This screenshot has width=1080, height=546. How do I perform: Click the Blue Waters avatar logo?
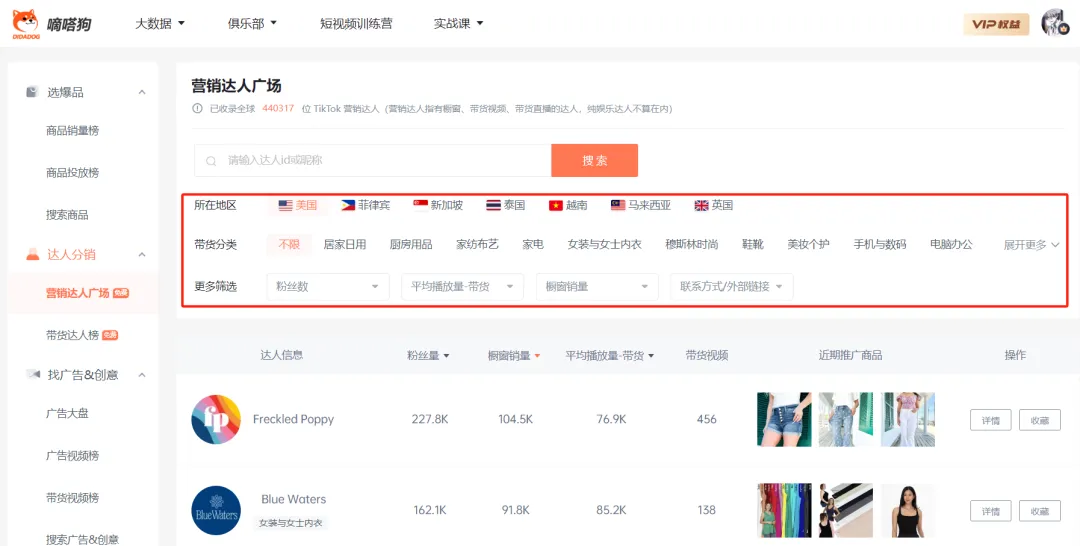coord(216,510)
